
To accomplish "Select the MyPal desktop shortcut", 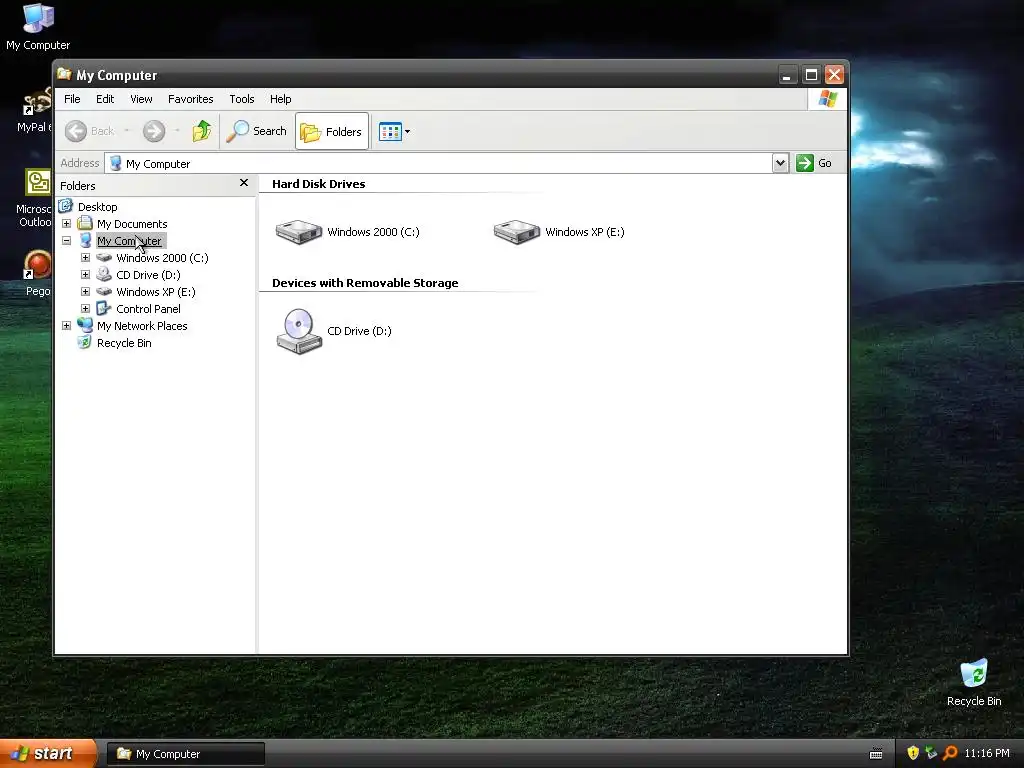I will (x=34, y=111).
